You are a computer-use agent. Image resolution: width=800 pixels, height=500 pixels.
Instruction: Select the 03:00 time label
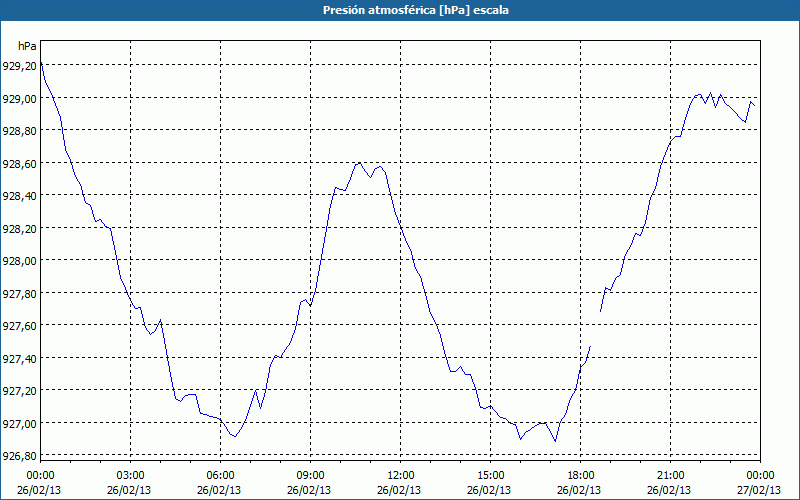(130, 476)
